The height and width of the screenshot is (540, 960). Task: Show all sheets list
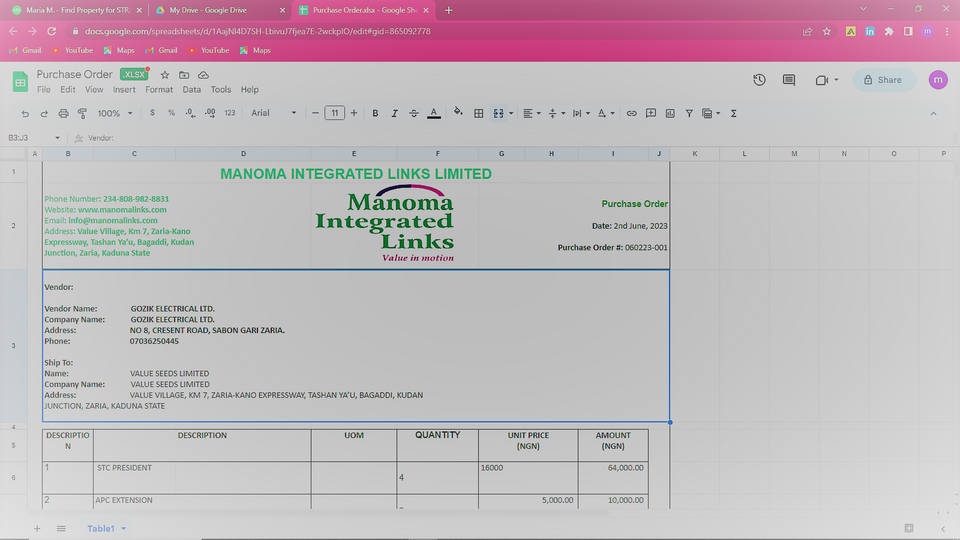(61, 528)
